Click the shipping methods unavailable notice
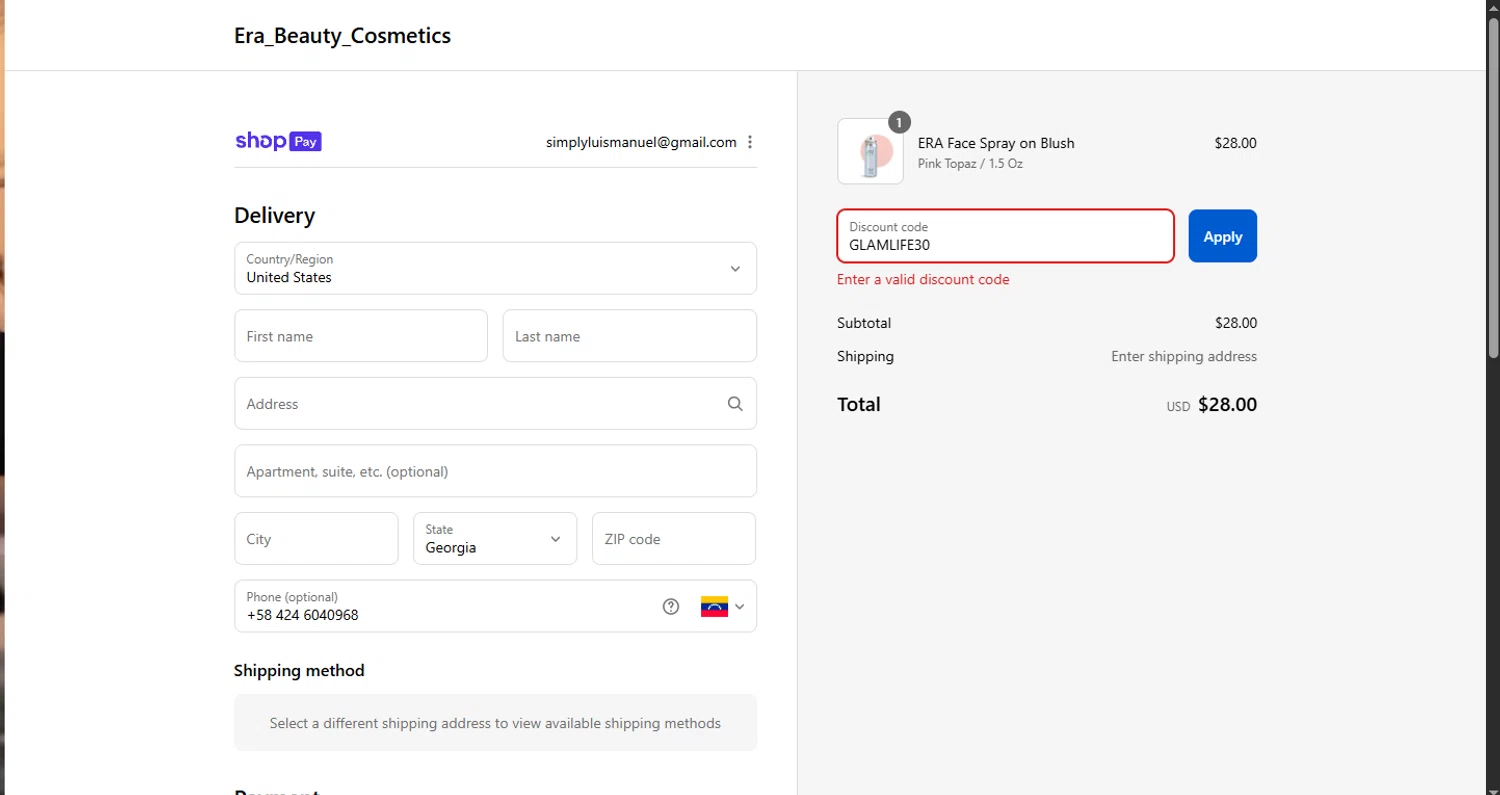 point(495,723)
